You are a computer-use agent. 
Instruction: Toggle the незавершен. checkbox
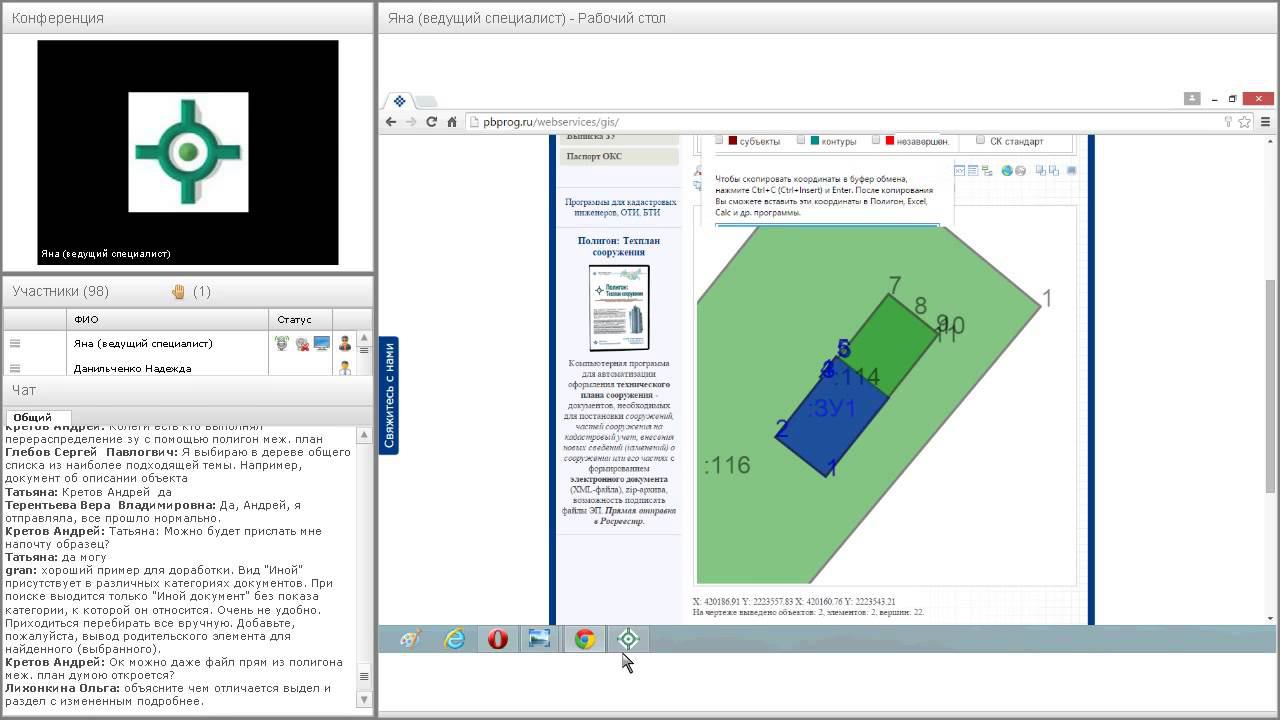(876, 141)
